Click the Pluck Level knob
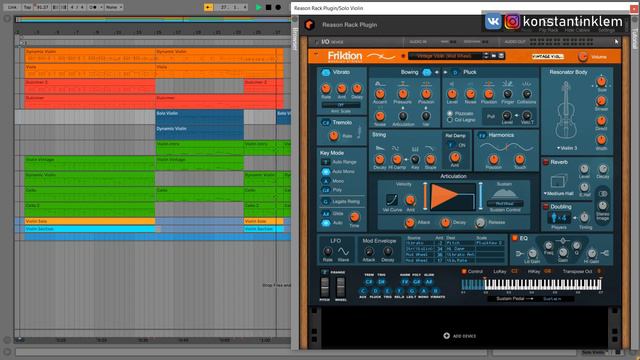 click(x=452, y=94)
